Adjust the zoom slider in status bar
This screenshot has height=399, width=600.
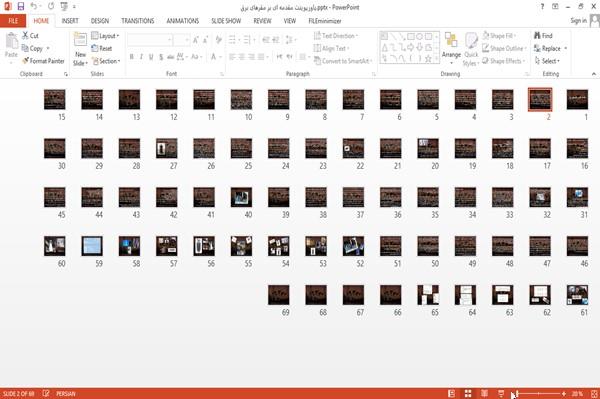538,394
